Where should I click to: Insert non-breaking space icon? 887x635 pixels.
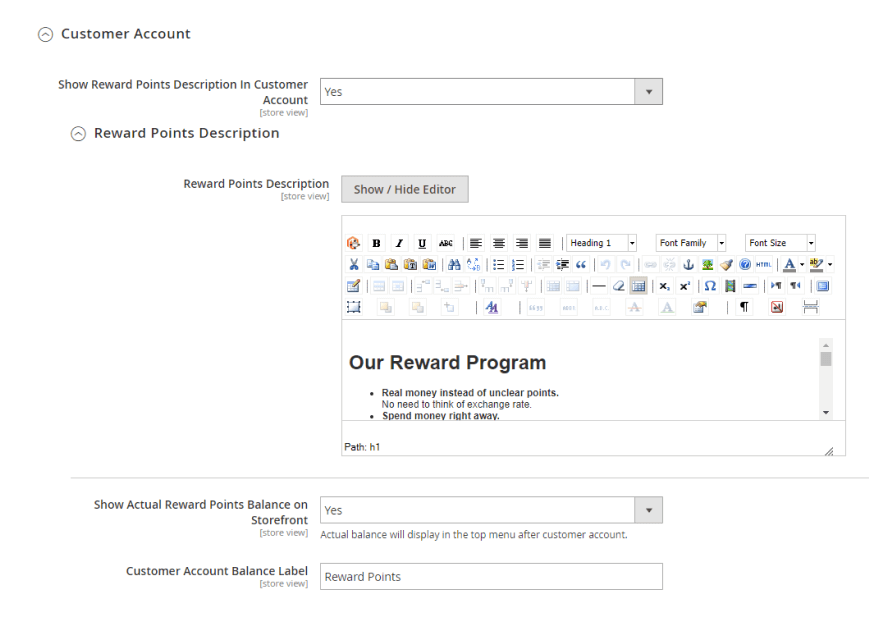tap(777, 307)
